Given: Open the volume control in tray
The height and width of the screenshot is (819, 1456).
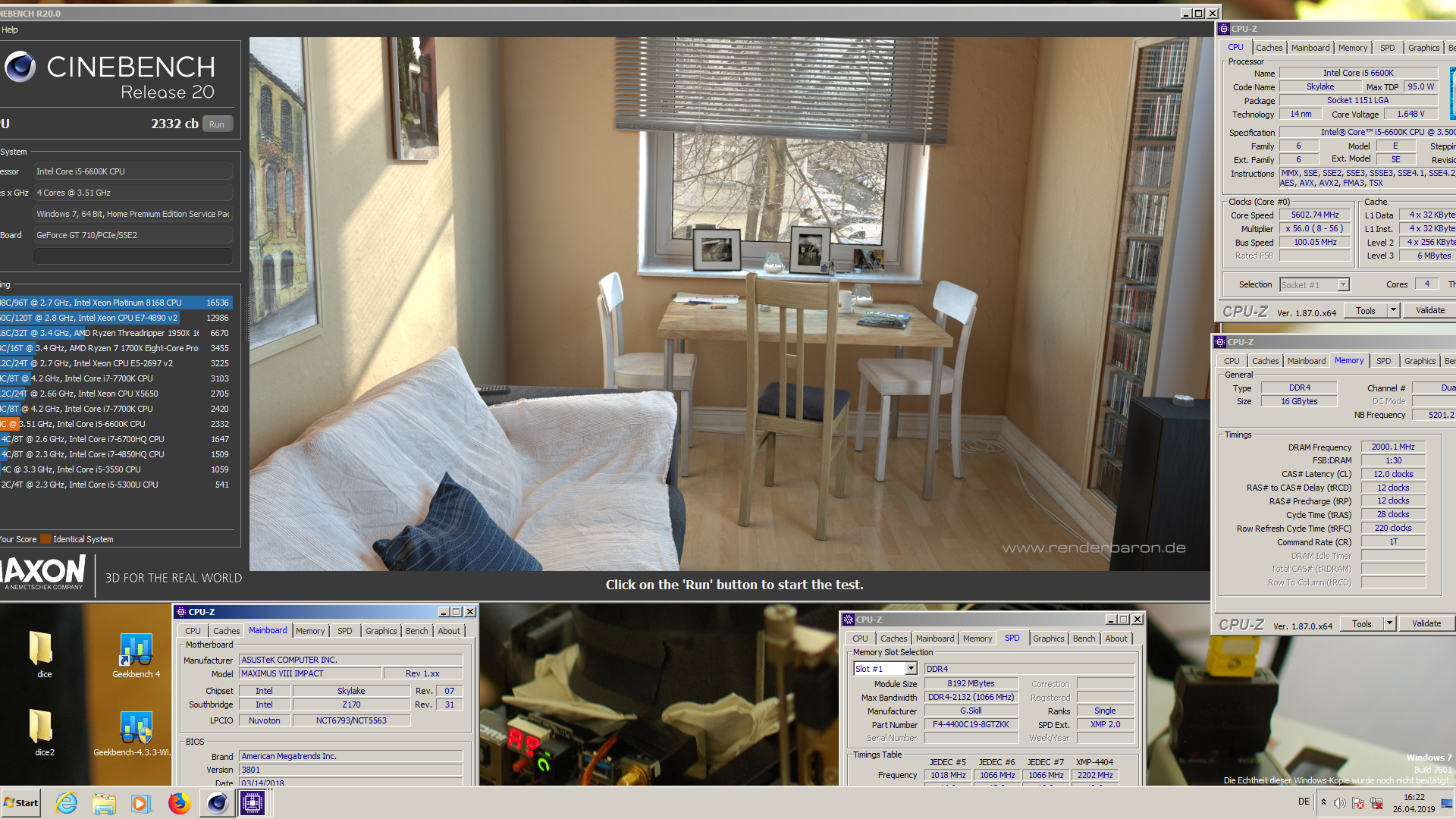Looking at the screenshot, I should (x=1340, y=802).
